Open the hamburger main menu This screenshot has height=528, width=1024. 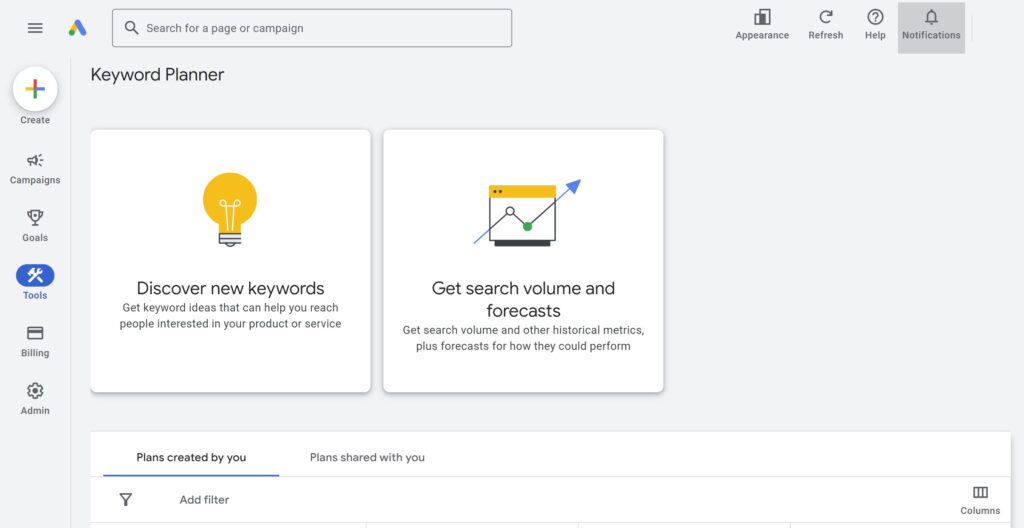35,28
